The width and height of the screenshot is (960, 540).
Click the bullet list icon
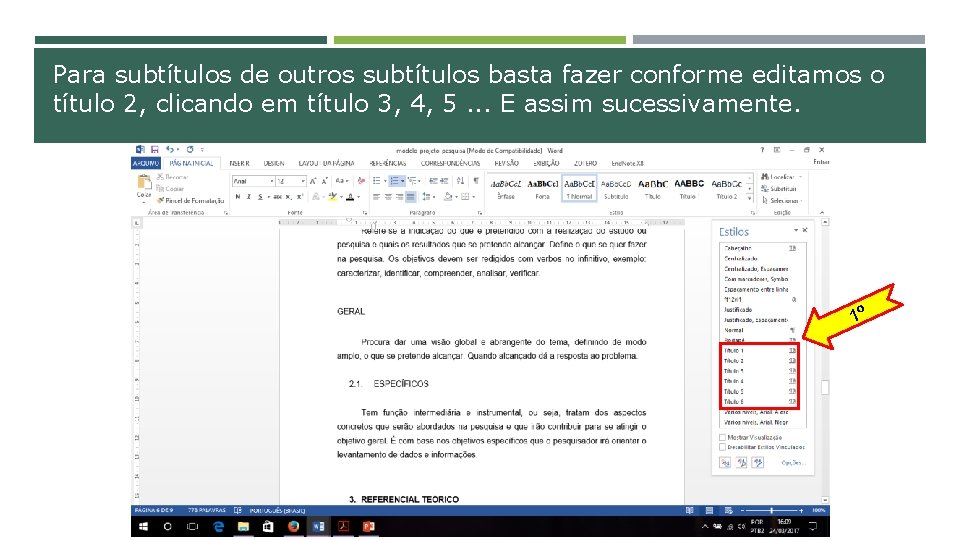point(377,181)
